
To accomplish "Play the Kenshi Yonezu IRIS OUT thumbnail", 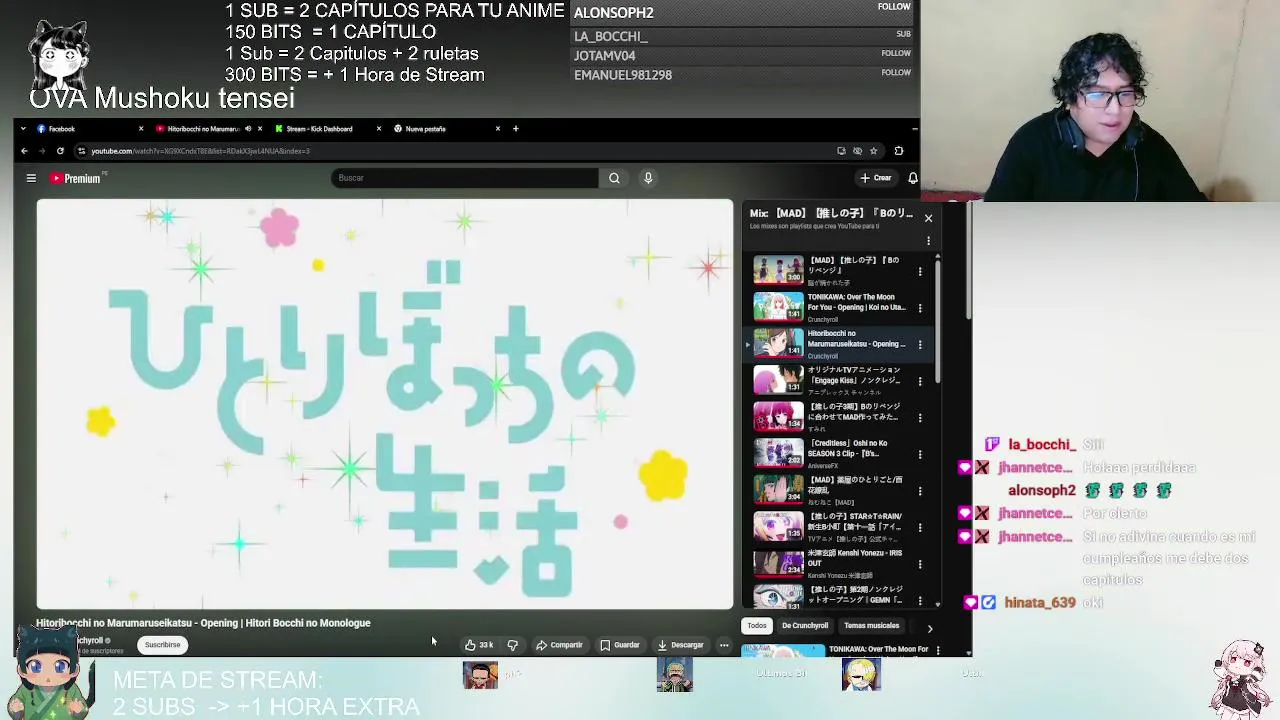I will 778,563.
